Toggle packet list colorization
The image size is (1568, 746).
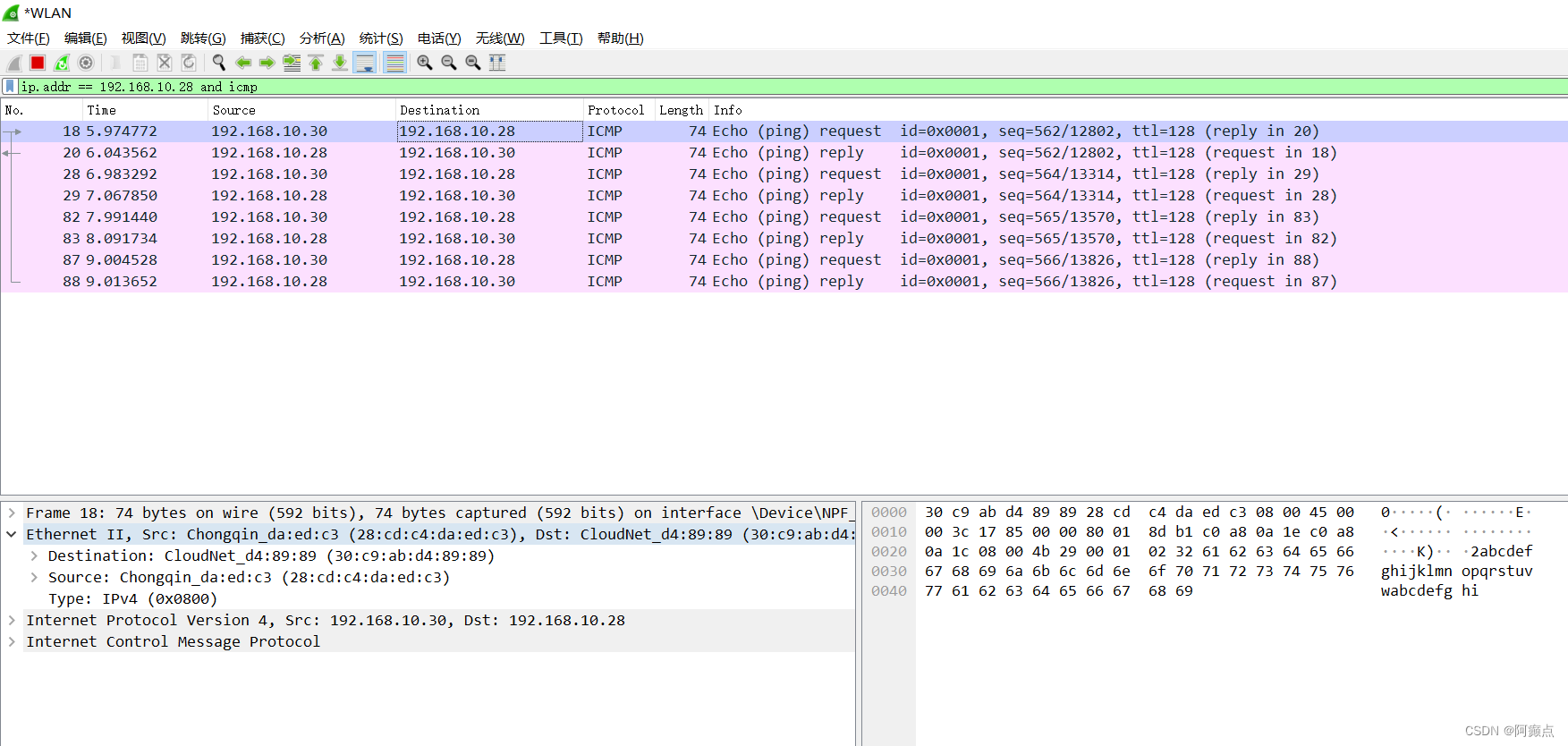point(394,63)
